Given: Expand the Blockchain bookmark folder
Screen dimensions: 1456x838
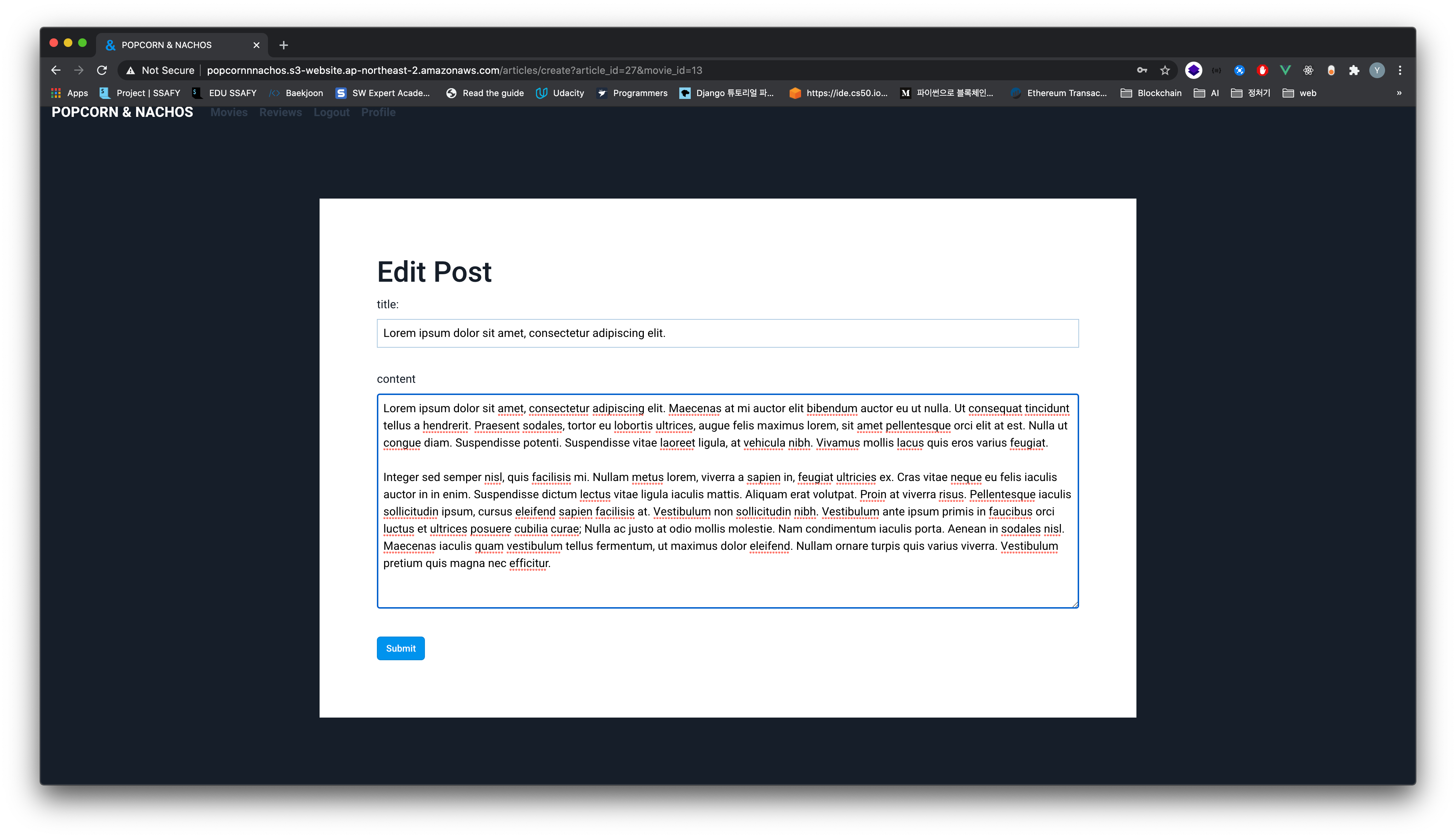Looking at the screenshot, I should click(1151, 93).
